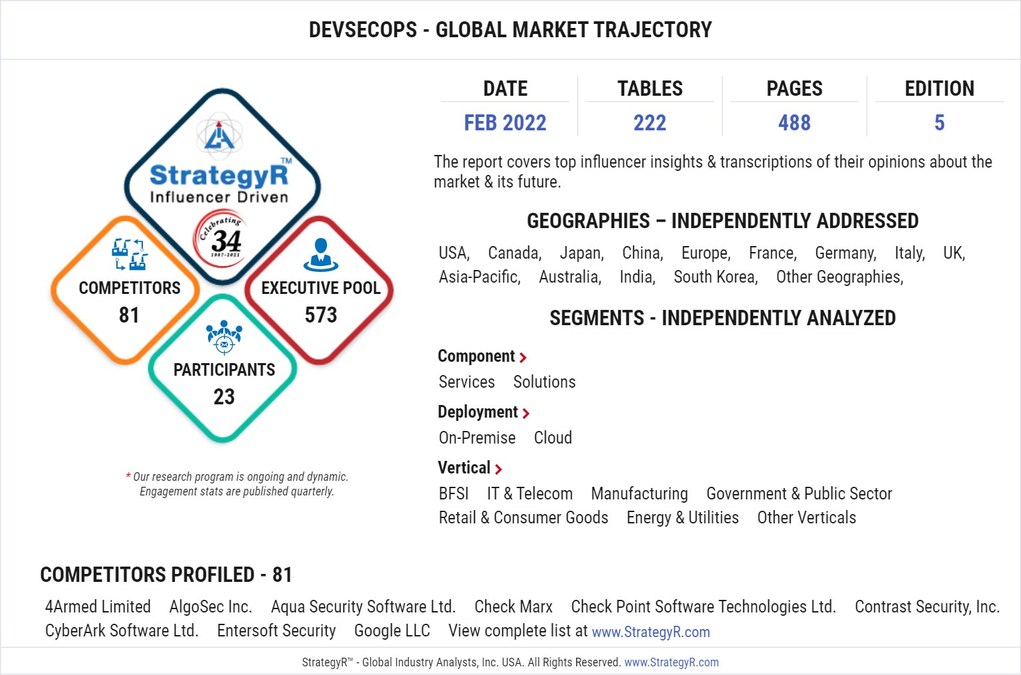Click Japan in geographies list

coord(582,253)
